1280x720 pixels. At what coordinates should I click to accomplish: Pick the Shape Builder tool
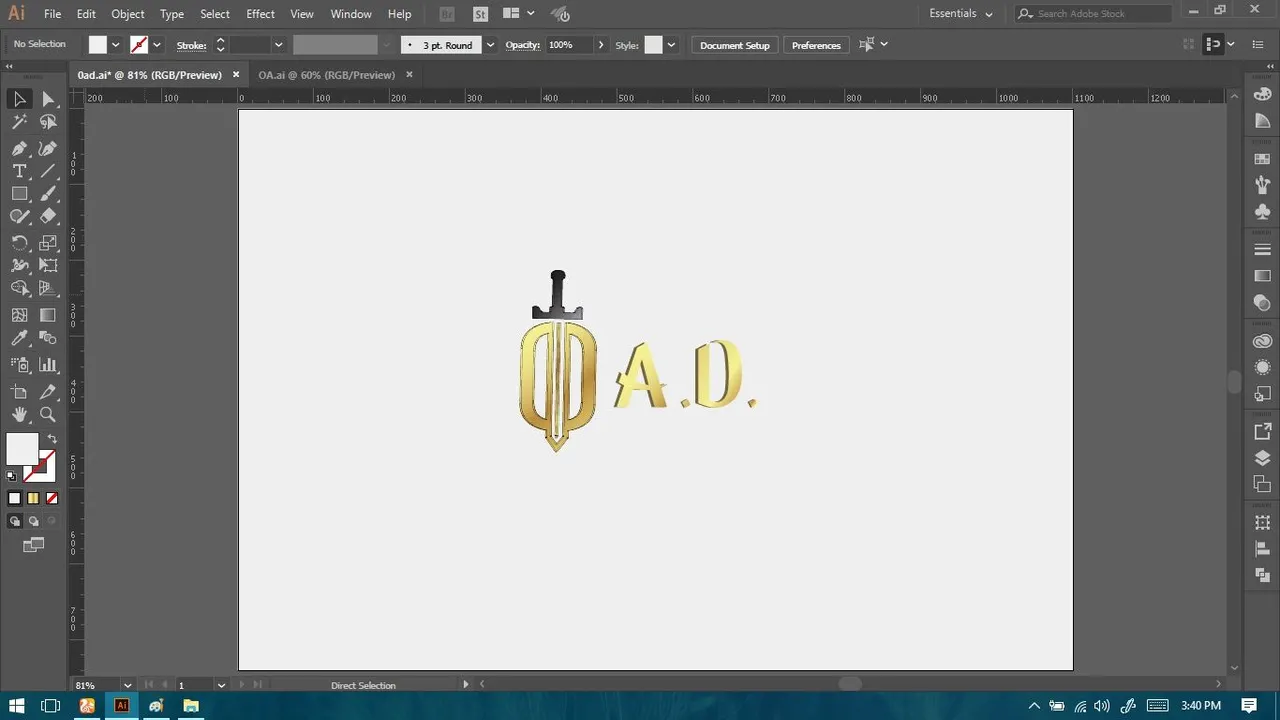19,289
